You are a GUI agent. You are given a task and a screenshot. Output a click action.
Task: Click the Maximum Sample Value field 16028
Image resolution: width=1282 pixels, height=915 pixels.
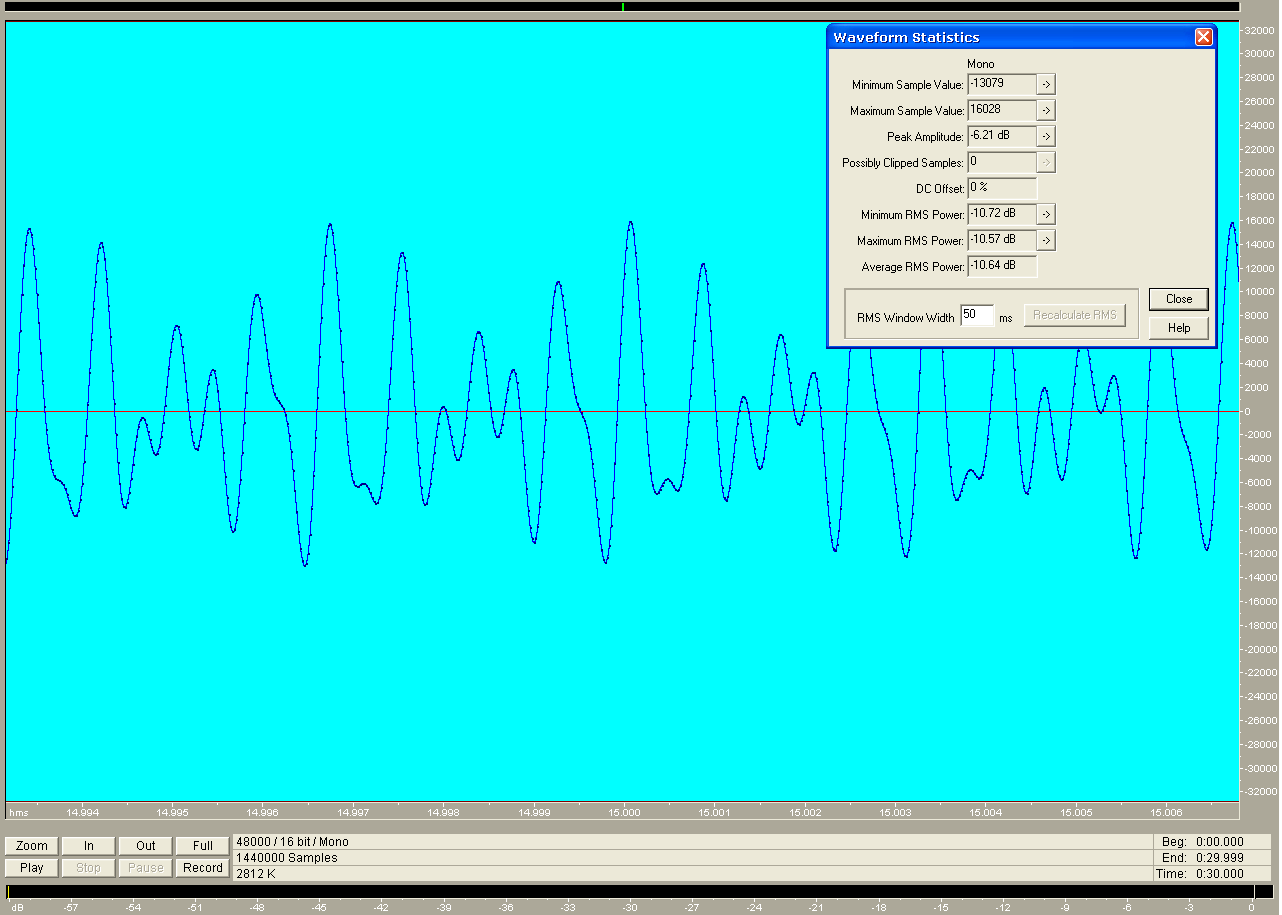(x=1002, y=110)
